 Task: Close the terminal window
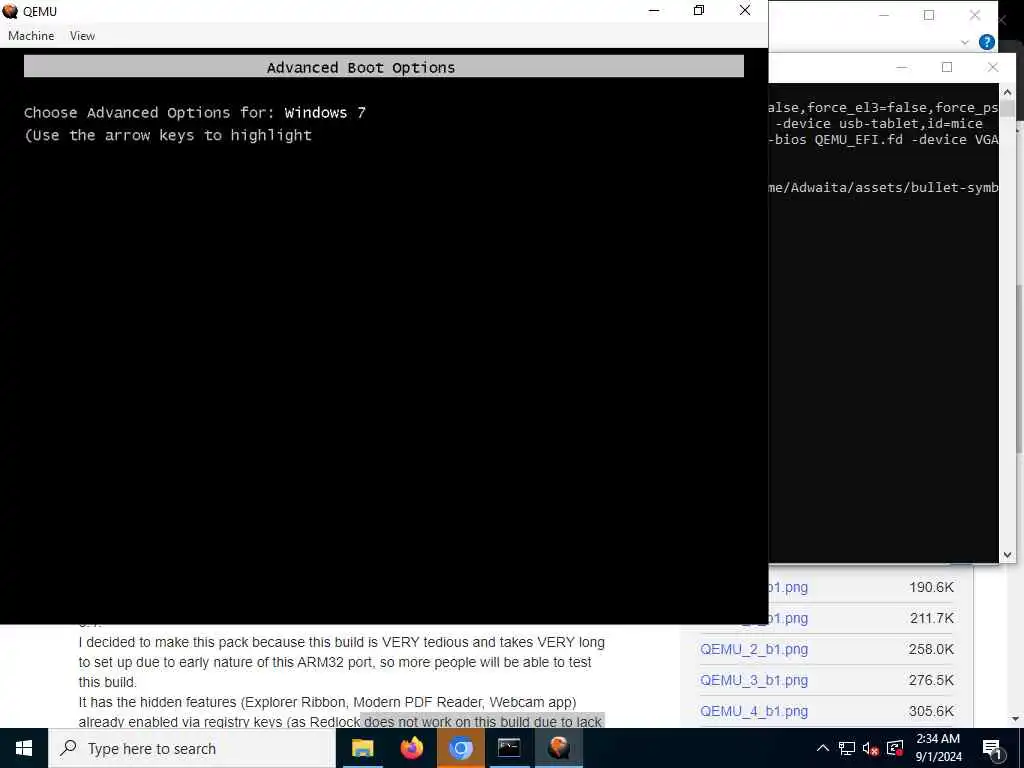pos(993,67)
